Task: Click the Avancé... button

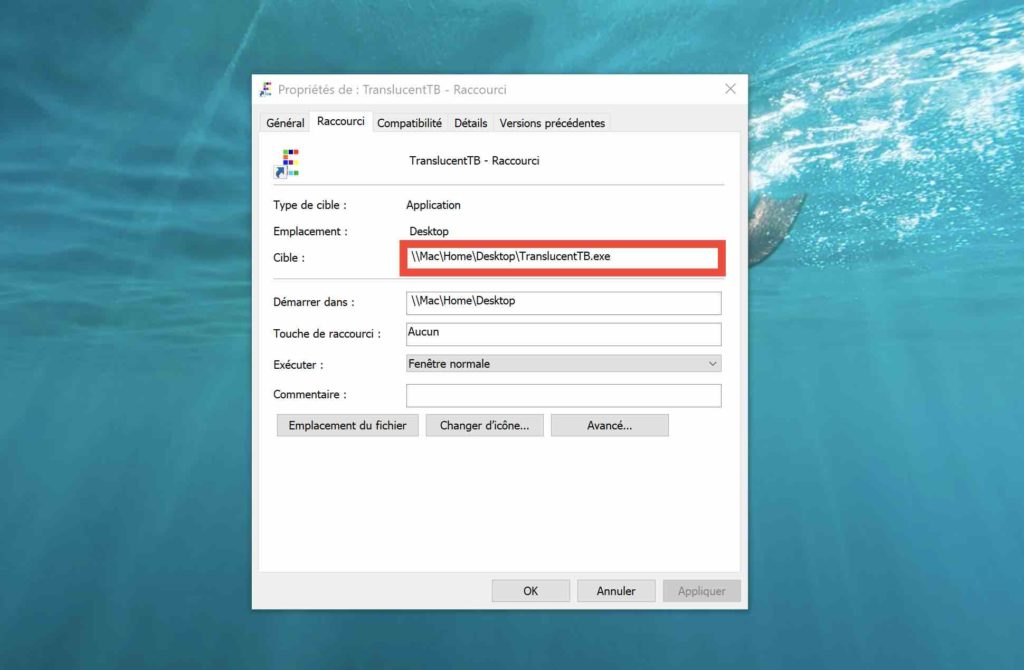Action: pos(609,425)
